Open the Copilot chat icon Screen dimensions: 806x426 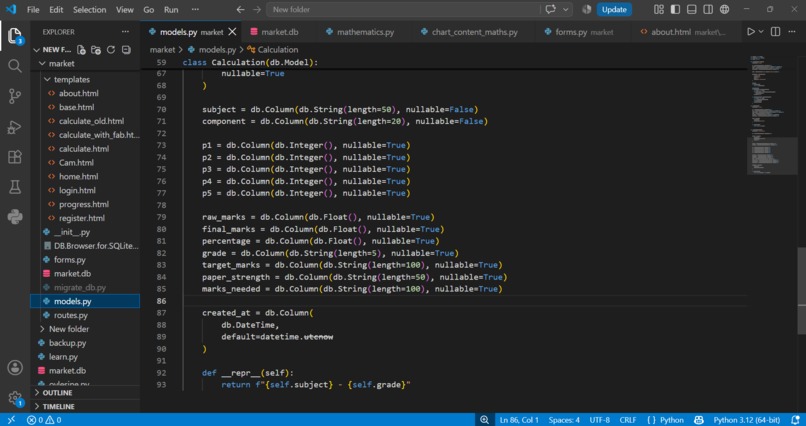(x=551, y=10)
